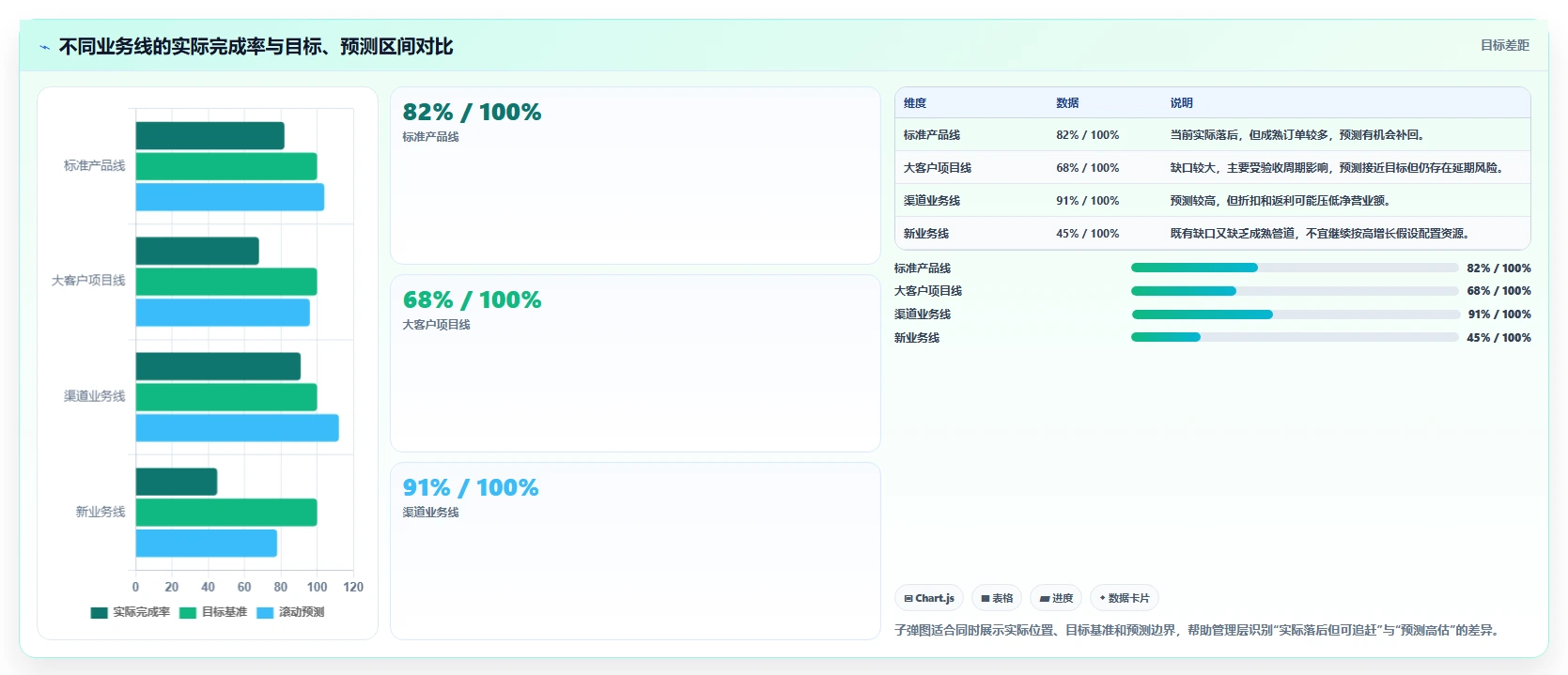Toggle 目标基准 legend swatch in chart
Viewport: 1568px width, 675px height.
tap(188, 612)
